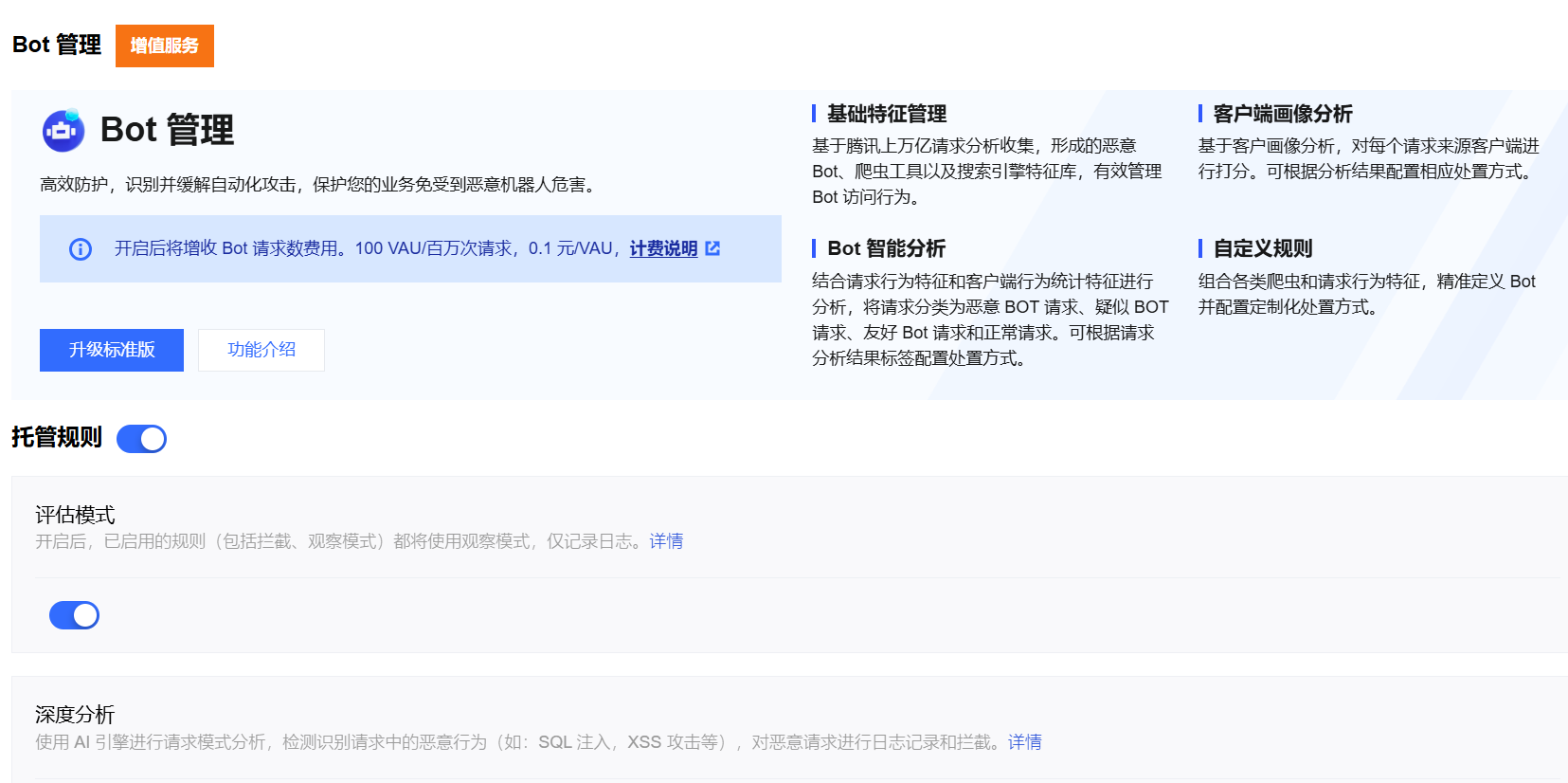
Task: Click the 客户端画像分析 heading
Action: point(1283,114)
